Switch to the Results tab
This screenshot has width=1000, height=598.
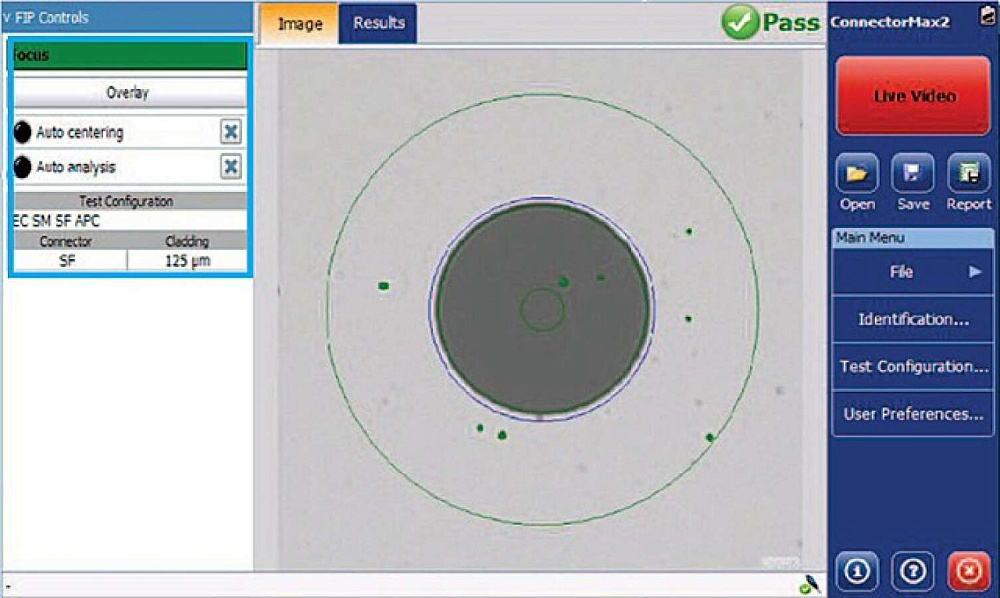379,23
